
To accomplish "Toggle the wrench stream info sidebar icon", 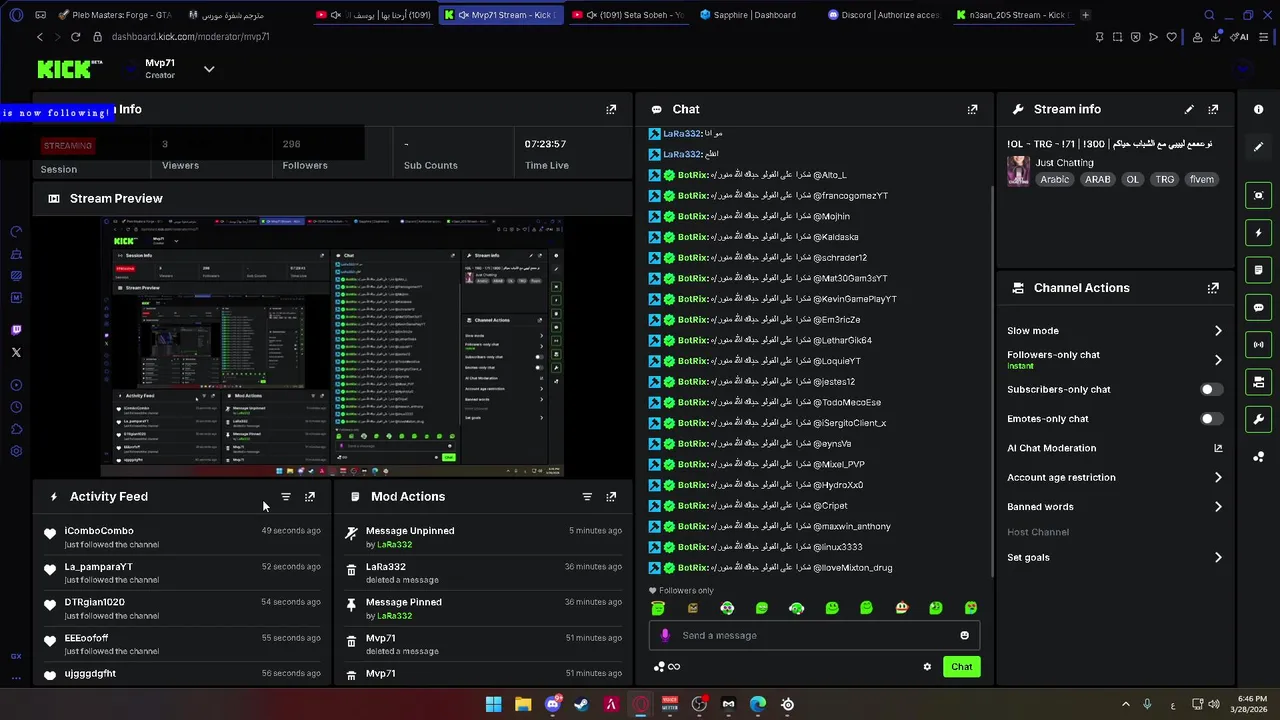I will pos(1259,419).
